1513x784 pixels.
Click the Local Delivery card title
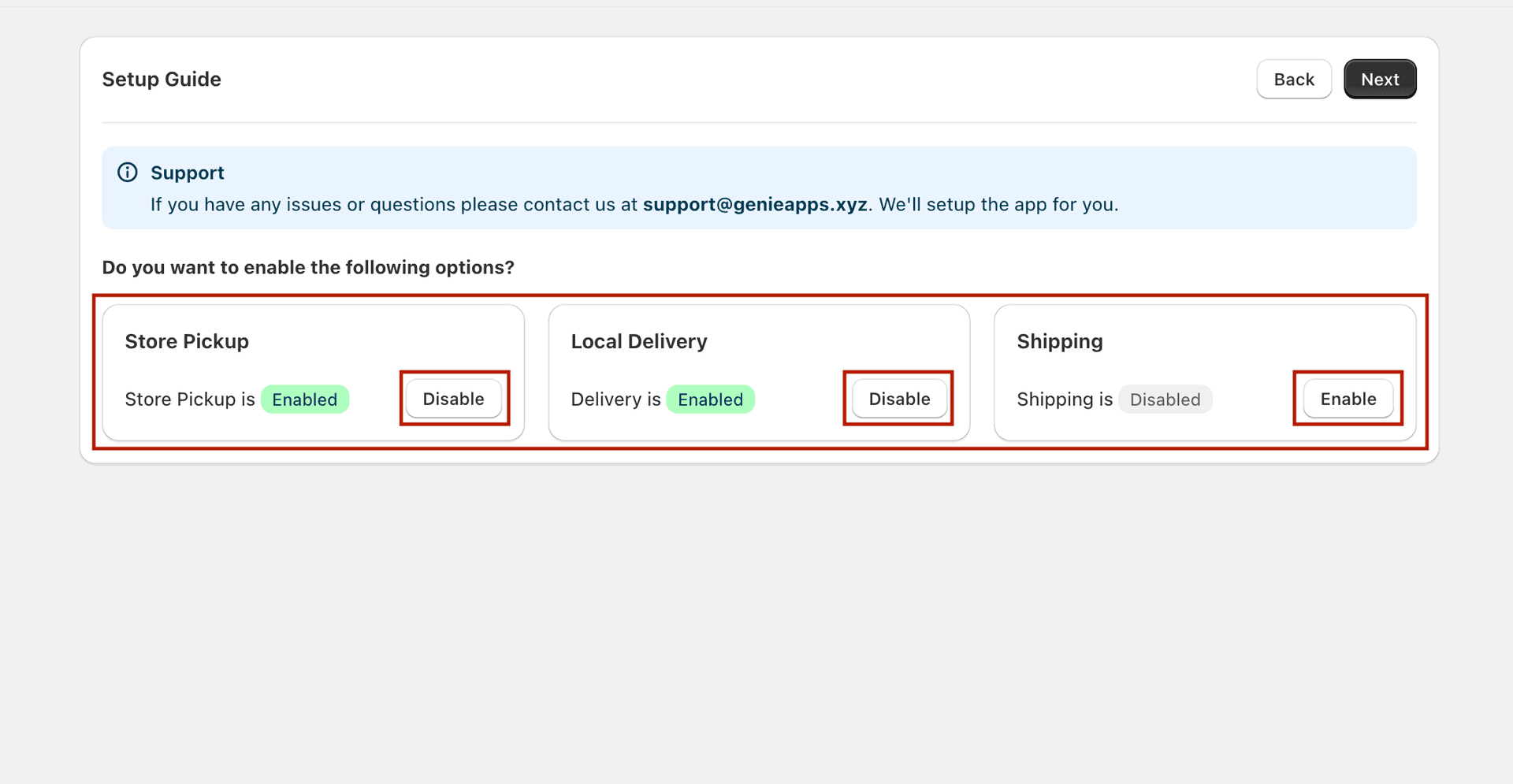pos(638,341)
